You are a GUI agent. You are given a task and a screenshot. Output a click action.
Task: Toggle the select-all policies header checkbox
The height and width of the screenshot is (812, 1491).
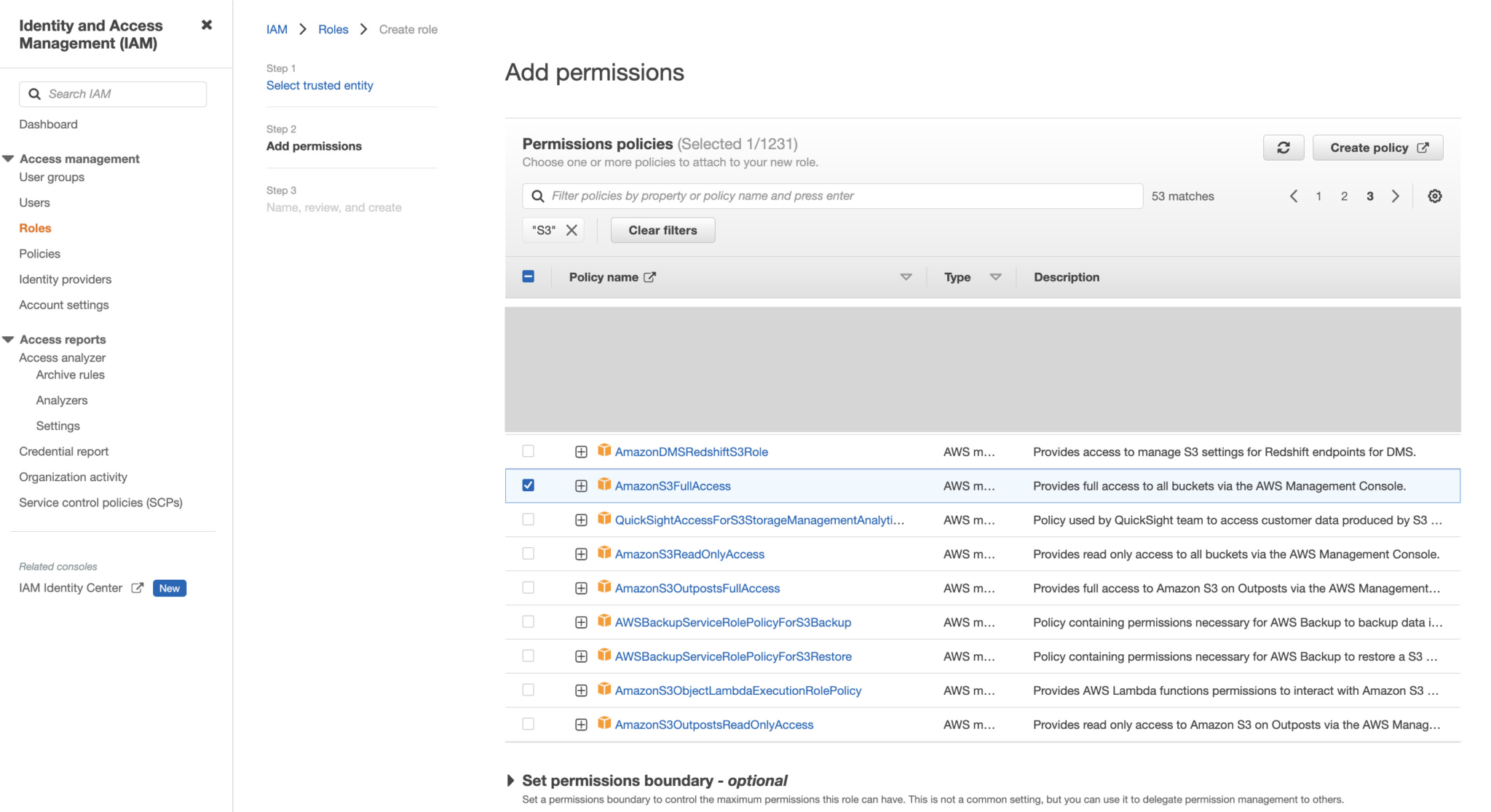click(x=529, y=276)
